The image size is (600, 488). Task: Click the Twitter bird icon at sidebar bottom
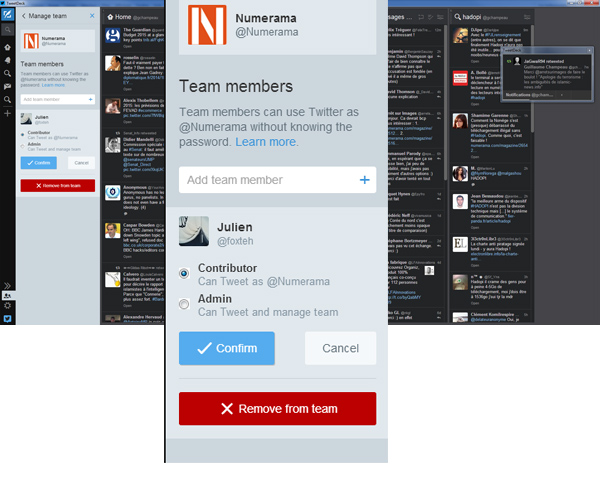(6, 319)
